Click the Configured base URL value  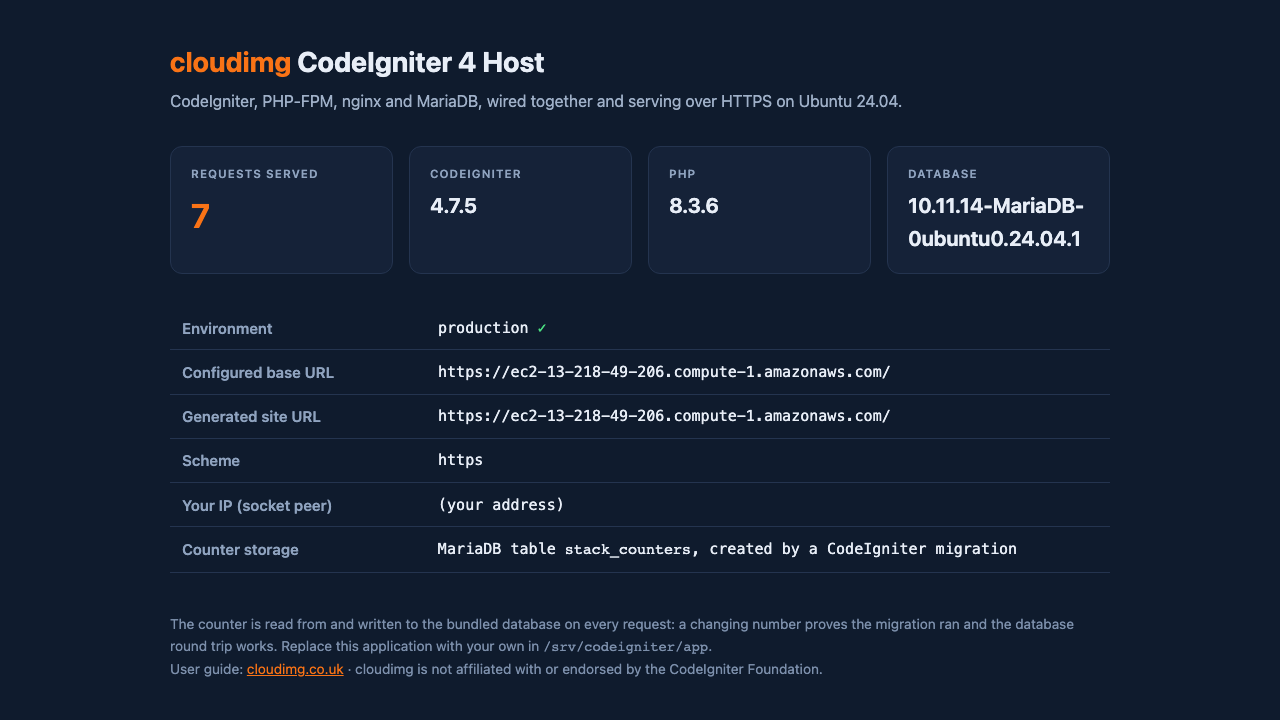coord(664,372)
